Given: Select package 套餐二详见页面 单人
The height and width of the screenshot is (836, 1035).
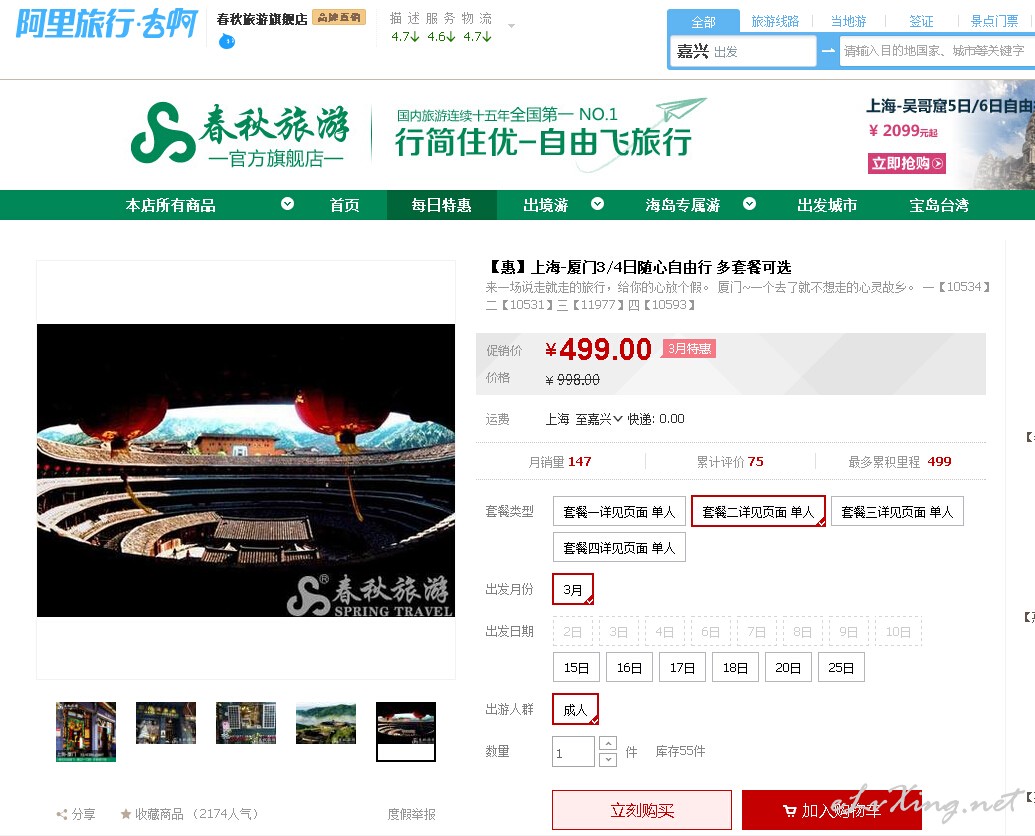Looking at the screenshot, I should tap(758, 511).
